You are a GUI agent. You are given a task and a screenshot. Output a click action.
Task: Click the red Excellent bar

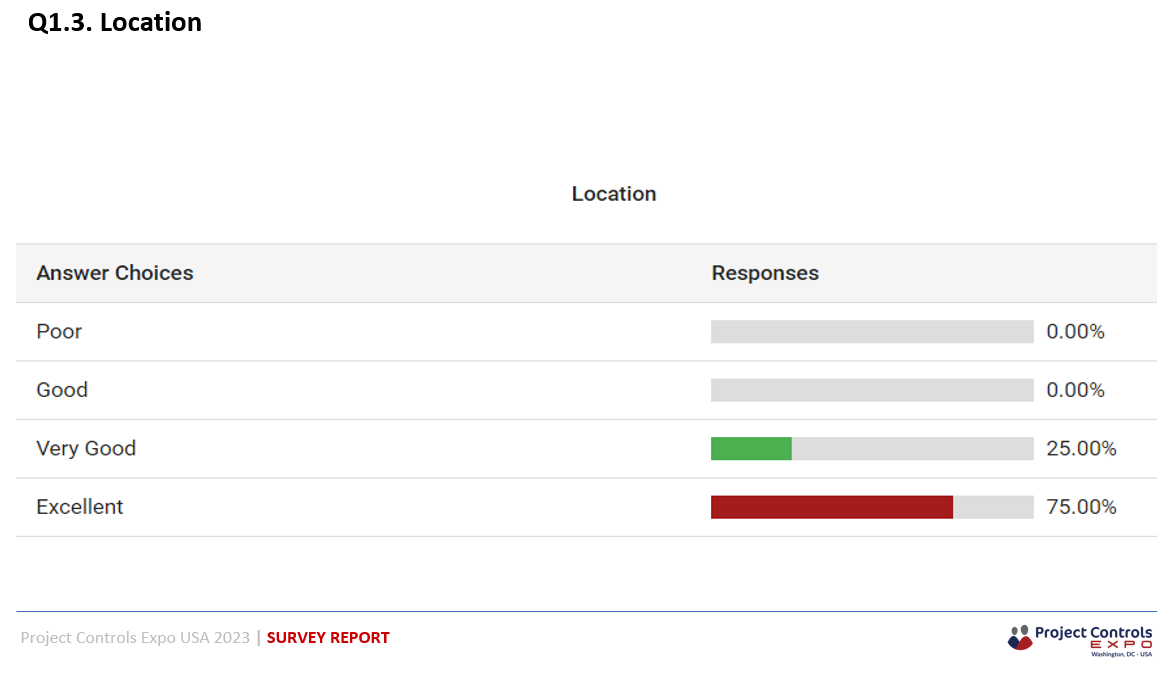(x=832, y=507)
